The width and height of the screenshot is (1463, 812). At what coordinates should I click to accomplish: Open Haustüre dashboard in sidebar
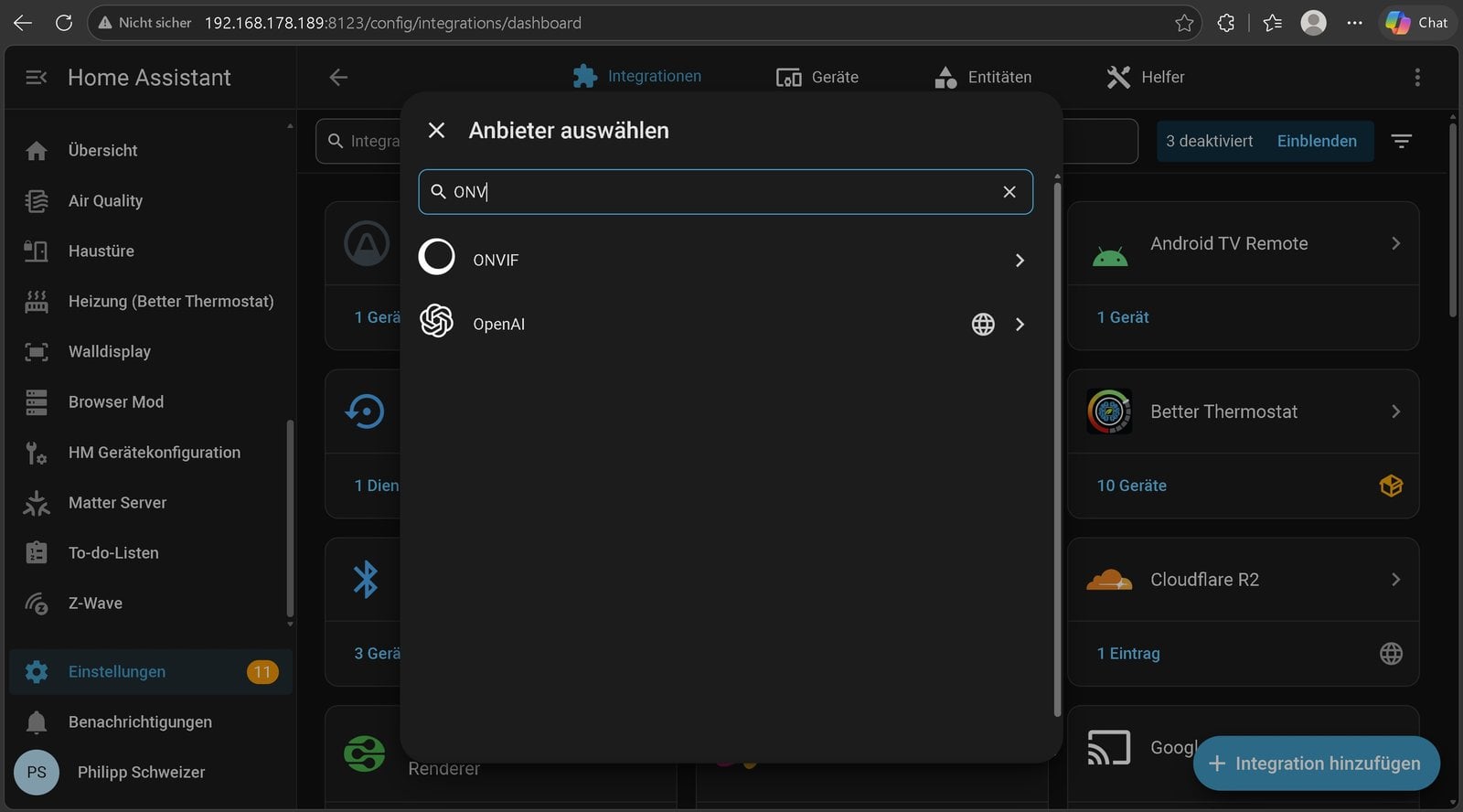(151, 251)
